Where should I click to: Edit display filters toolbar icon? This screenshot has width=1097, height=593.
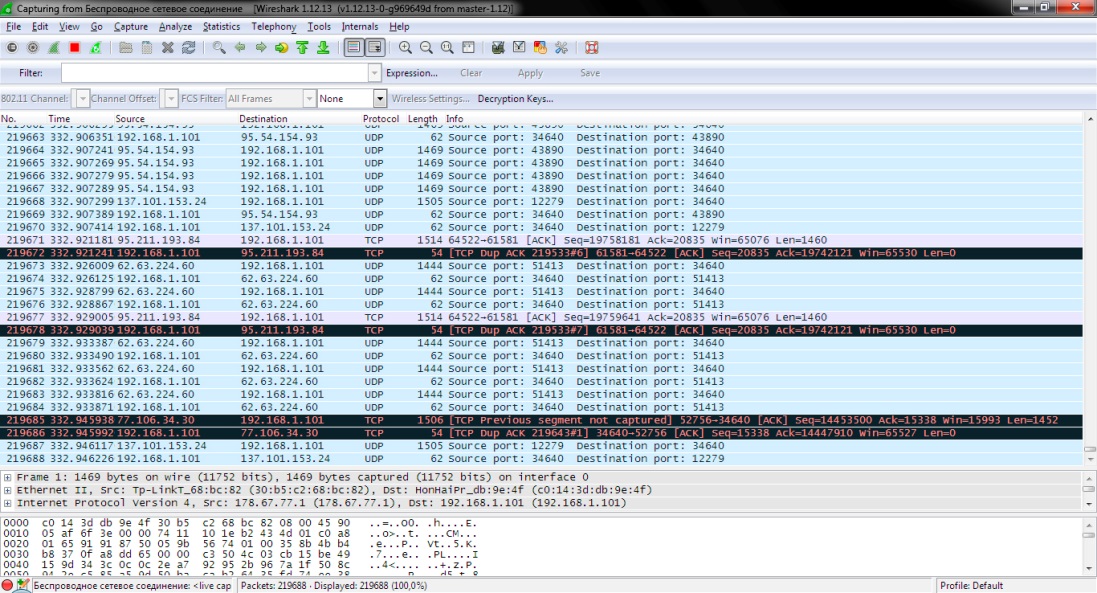pyautogui.click(x=519, y=48)
